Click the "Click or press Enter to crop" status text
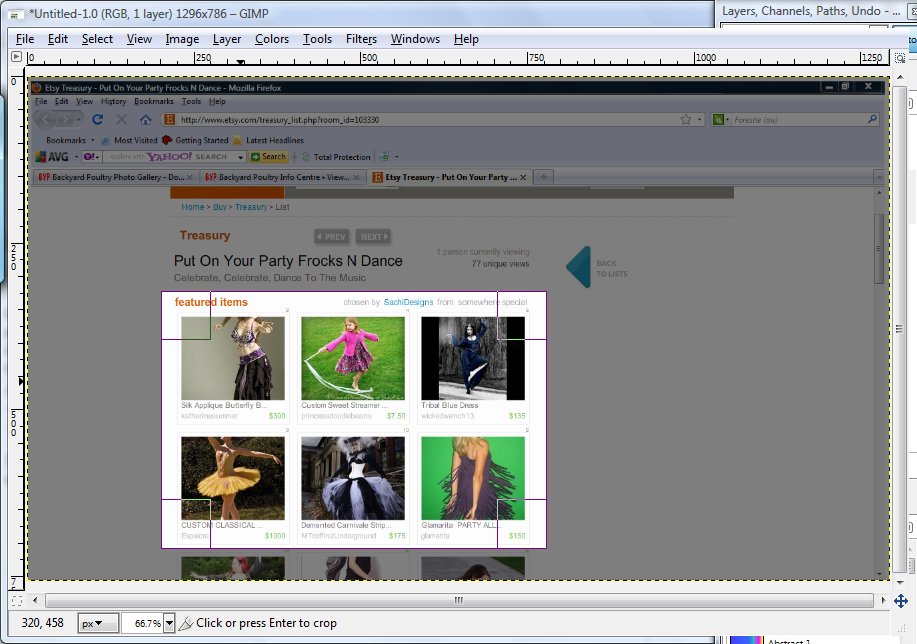917x644 pixels. [x=267, y=624]
